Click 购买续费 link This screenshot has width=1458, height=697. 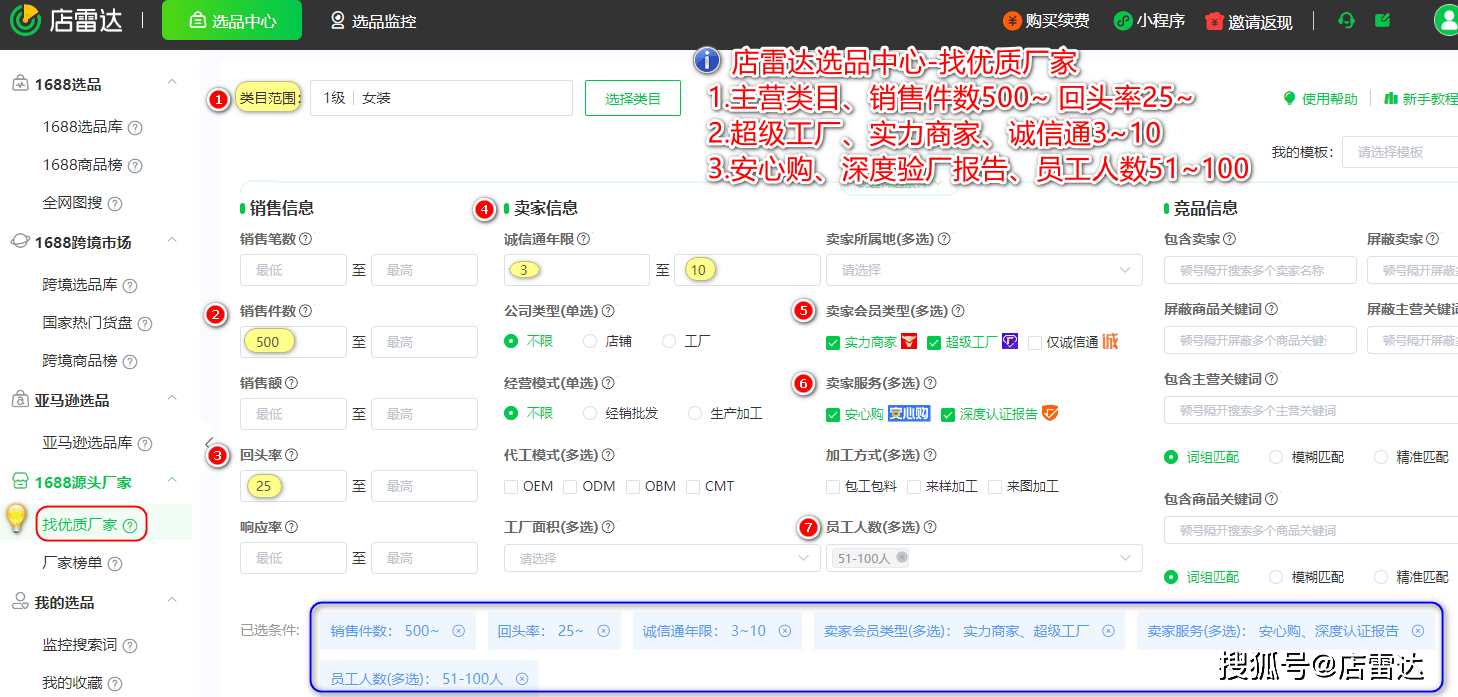(x=1047, y=20)
